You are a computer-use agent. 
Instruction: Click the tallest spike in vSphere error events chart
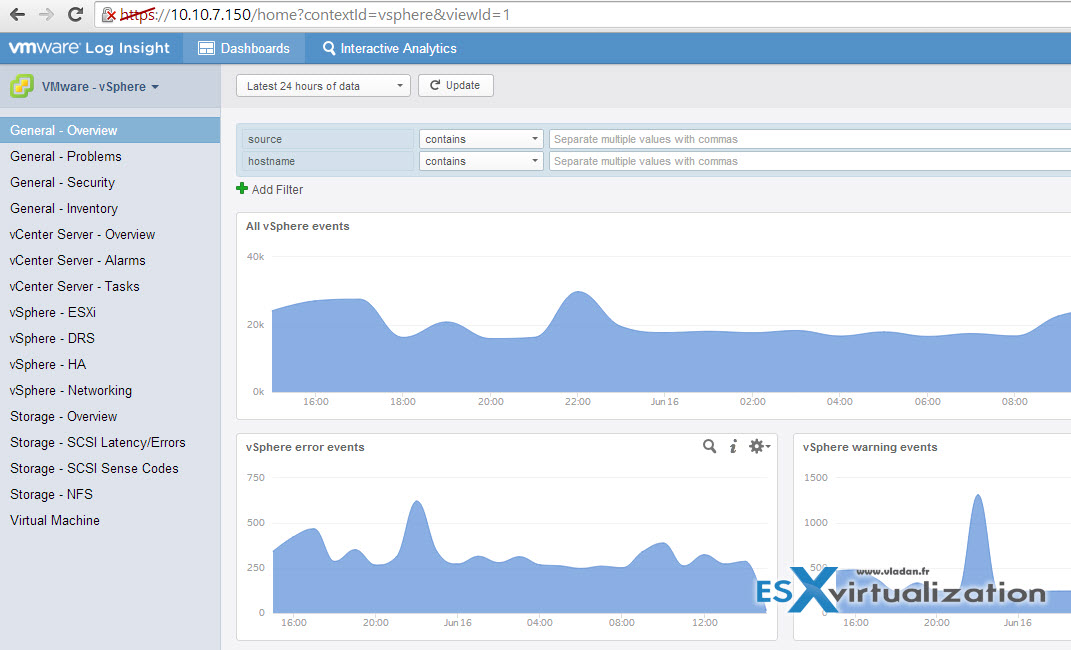(x=417, y=503)
